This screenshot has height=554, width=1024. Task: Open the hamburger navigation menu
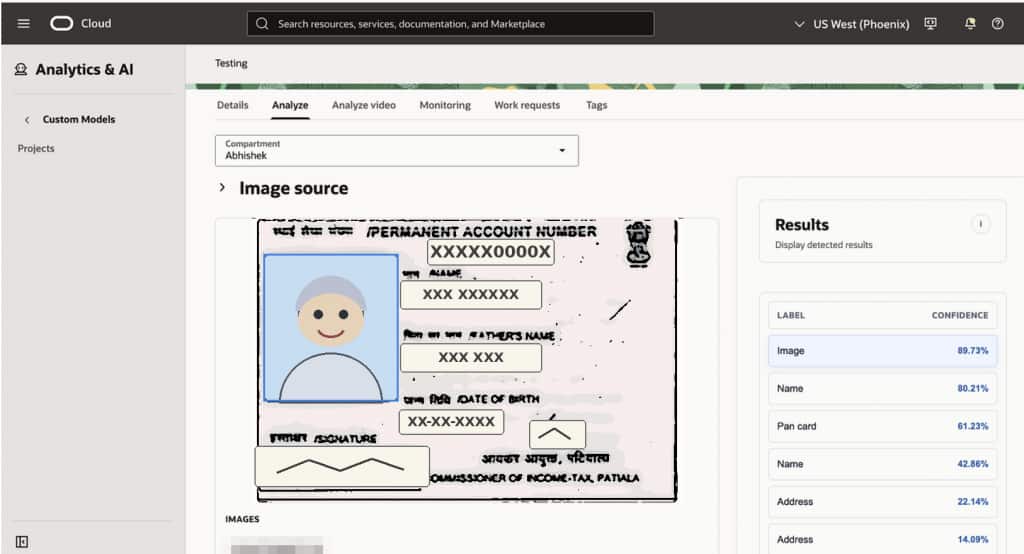pos(24,24)
